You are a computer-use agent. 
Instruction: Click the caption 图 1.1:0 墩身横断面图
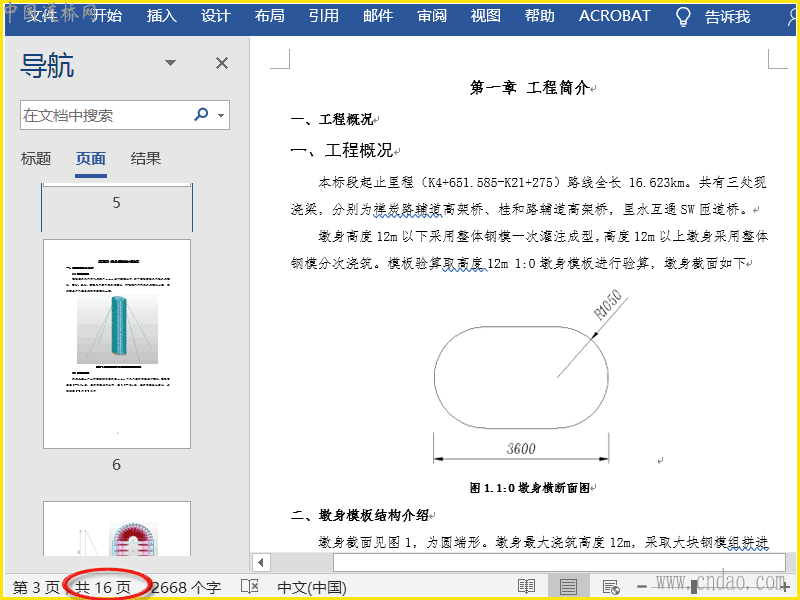tap(530, 488)
